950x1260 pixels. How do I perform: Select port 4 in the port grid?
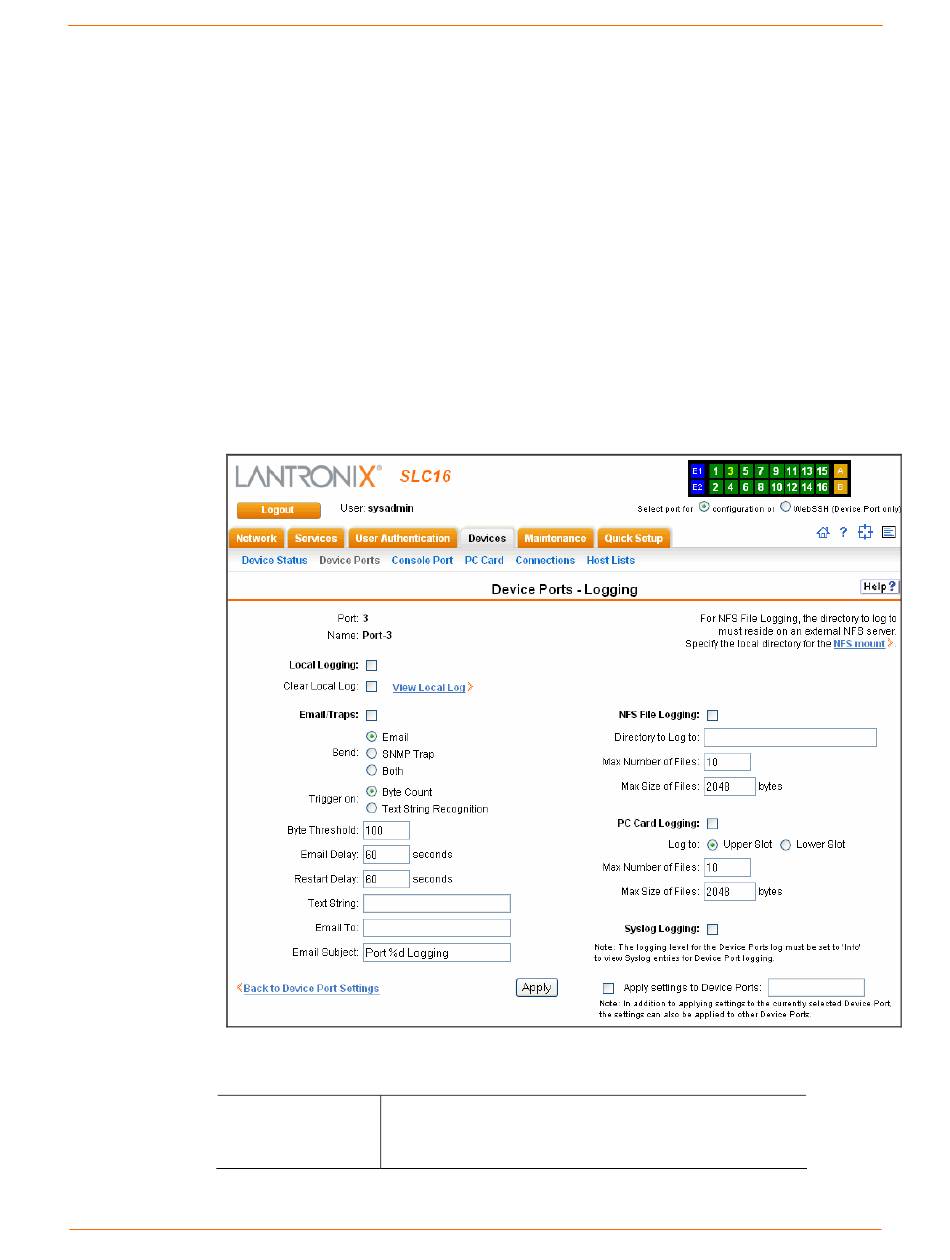731,487
